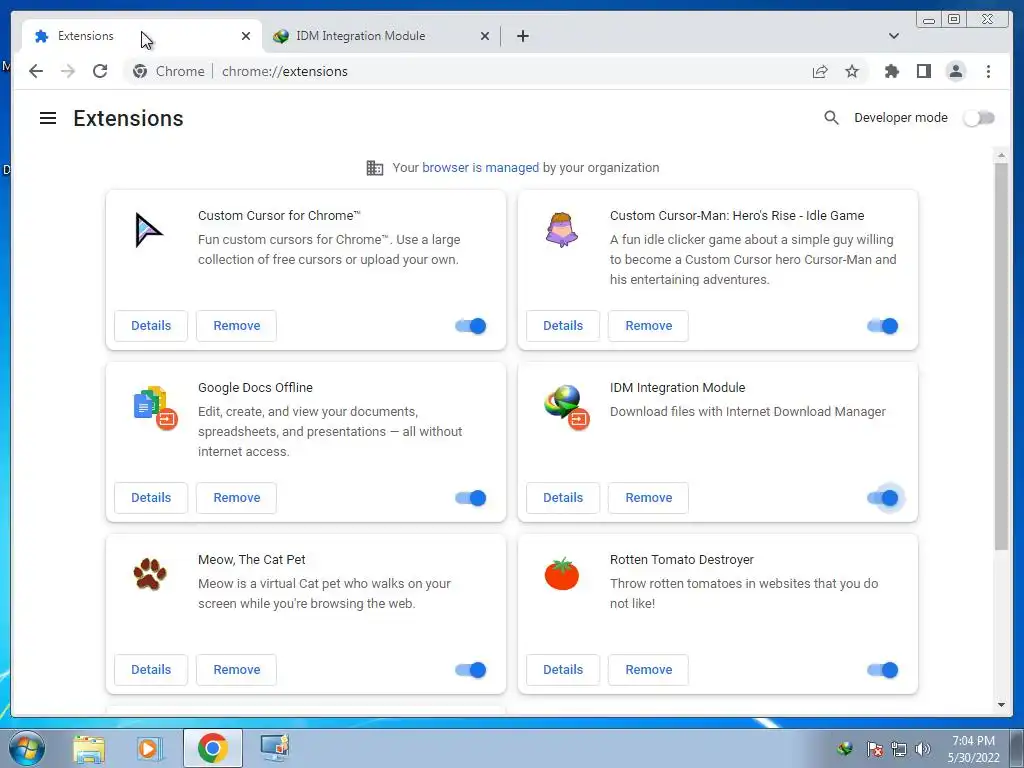Click the IDM system tray icon
The width and height of the screenshot is (1024, 768).
(x=845, y=749)
